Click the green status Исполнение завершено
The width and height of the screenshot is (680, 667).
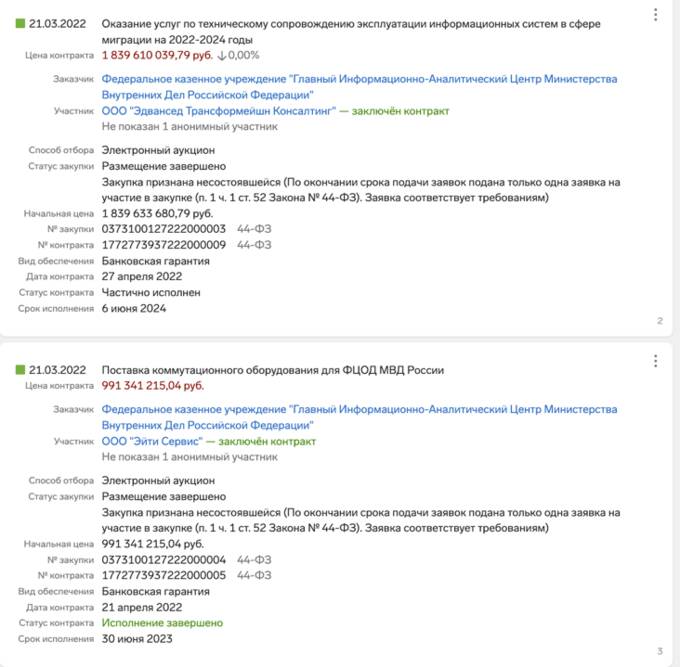[162, 623]
